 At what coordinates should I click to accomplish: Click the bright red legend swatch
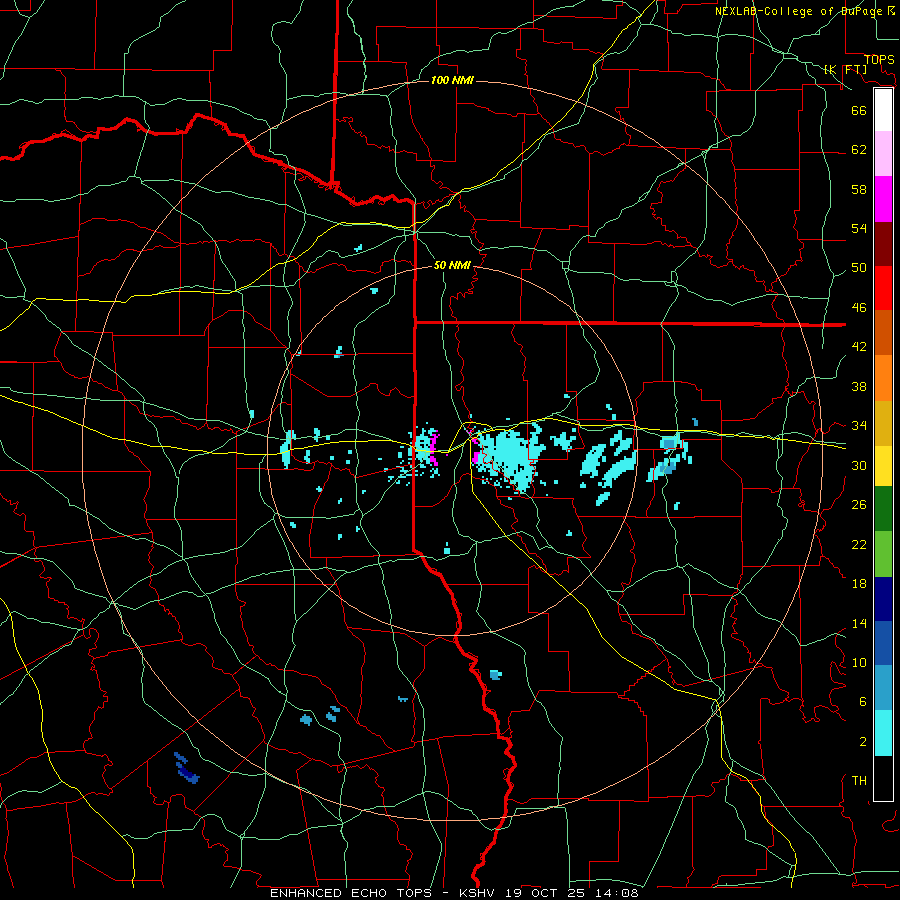click(x=883, y=288)
